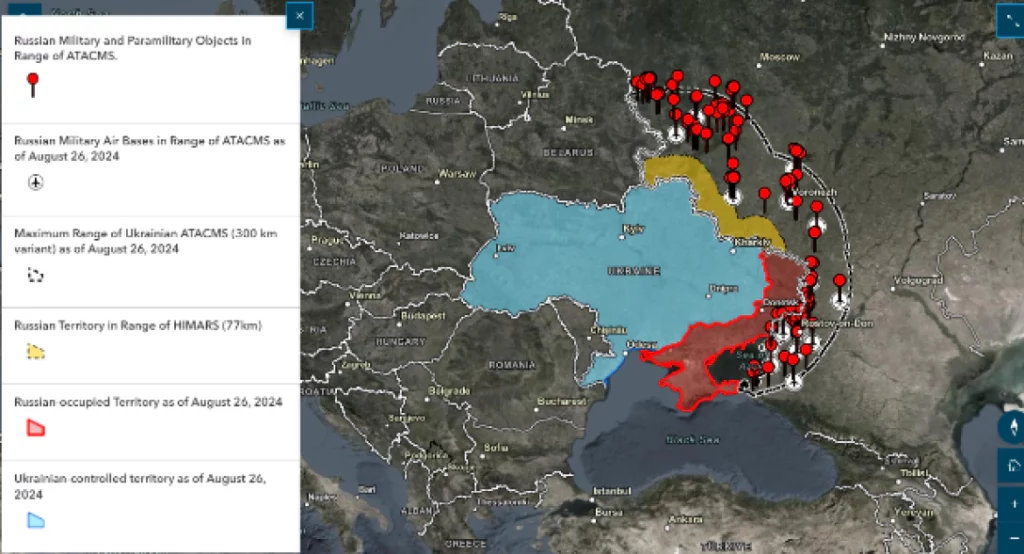Select legend text 'Russian Military and Paramilitary Objects in Range of ATACMS'
The image size is (1024, 554).
tap(133, 48)
